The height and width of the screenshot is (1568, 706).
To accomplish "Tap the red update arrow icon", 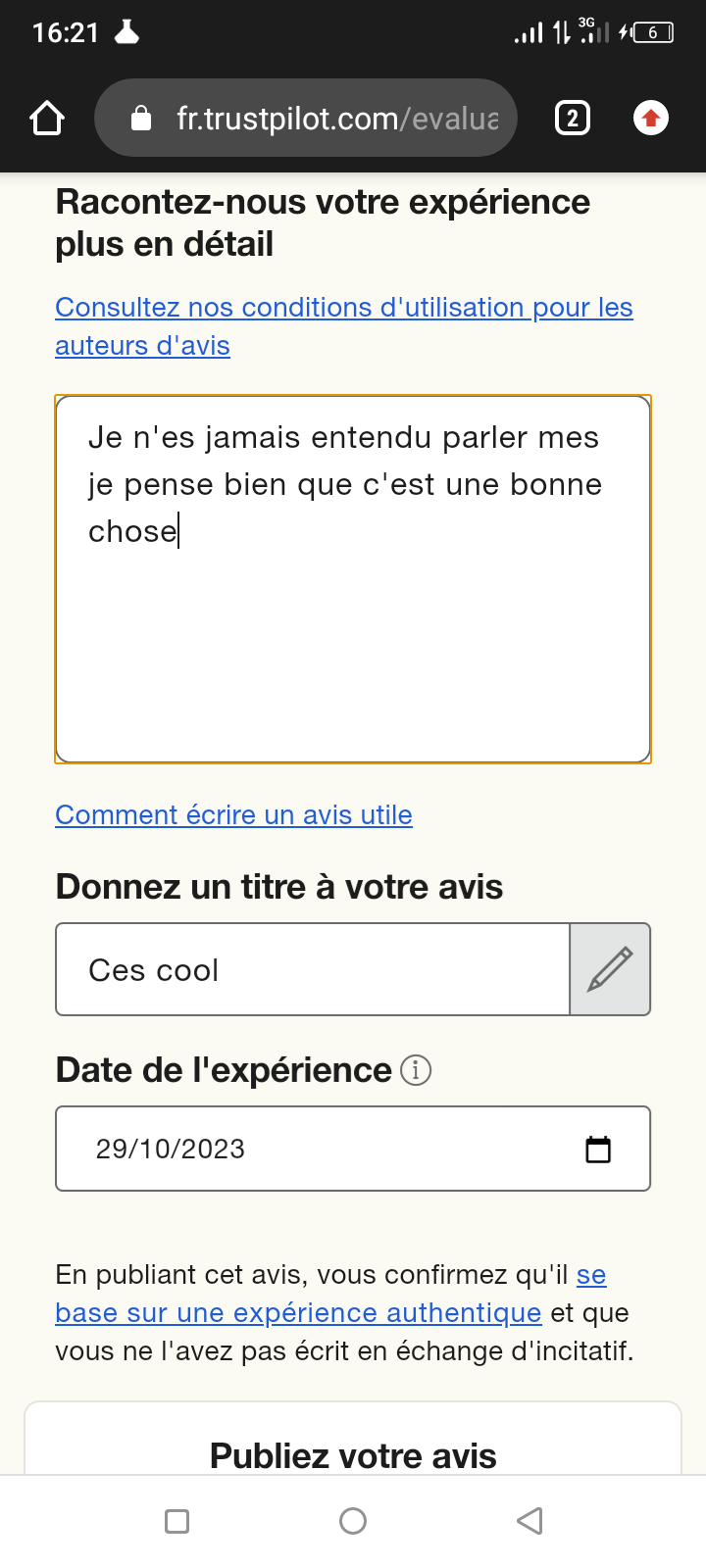I will coord(650,119).
